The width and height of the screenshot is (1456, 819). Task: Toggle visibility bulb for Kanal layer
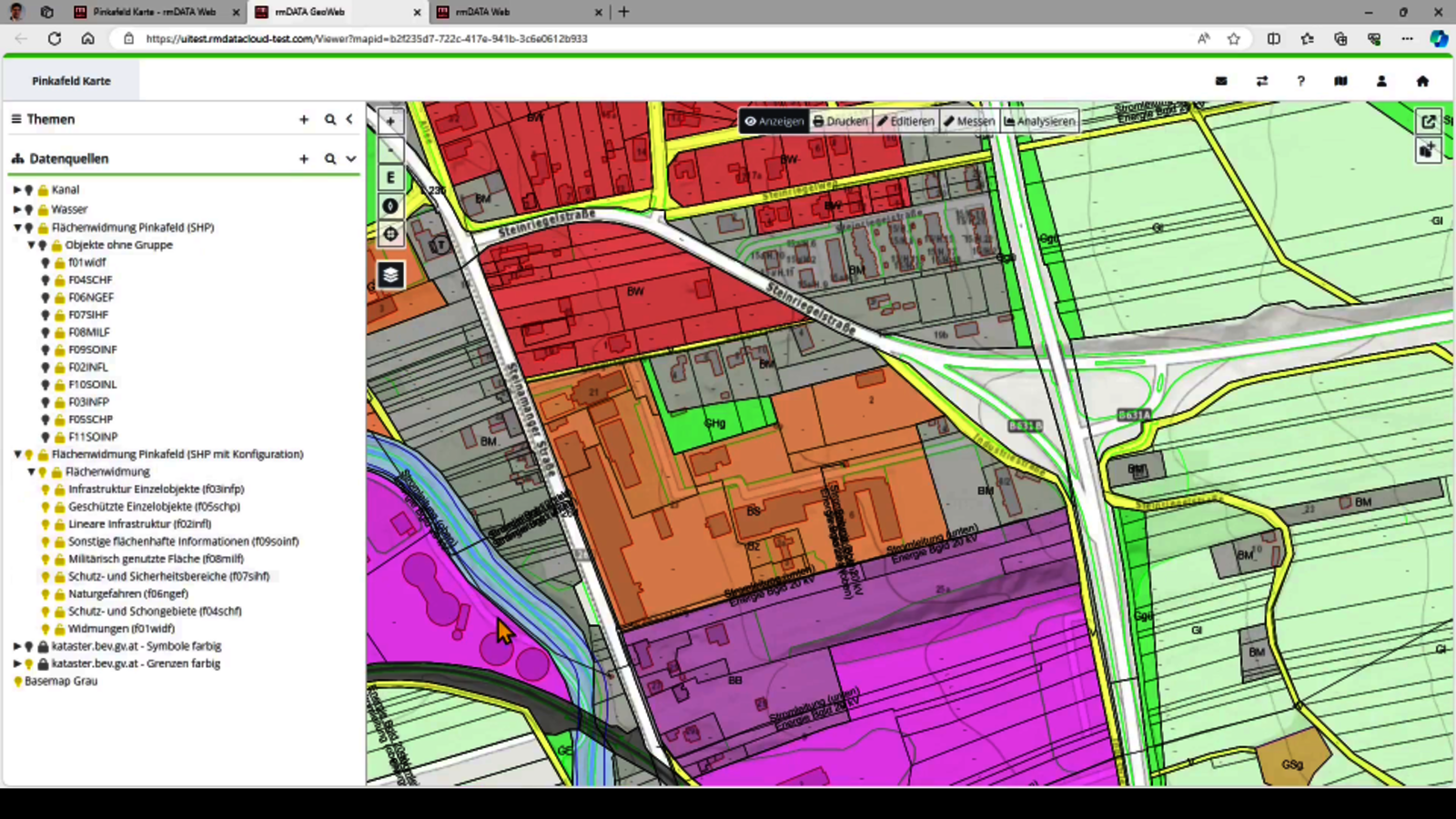point(29,189)
